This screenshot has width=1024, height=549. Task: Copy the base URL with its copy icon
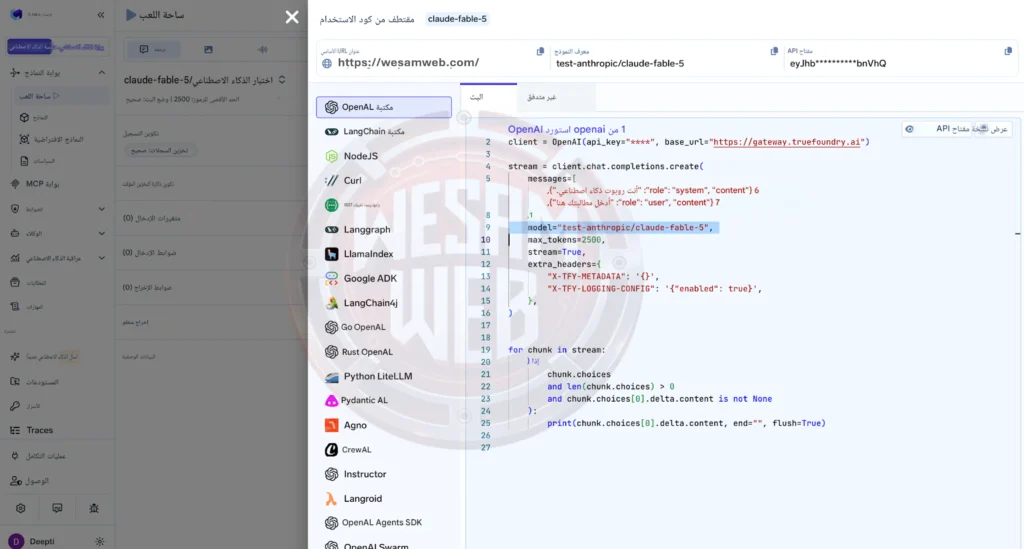click(540, 52)
